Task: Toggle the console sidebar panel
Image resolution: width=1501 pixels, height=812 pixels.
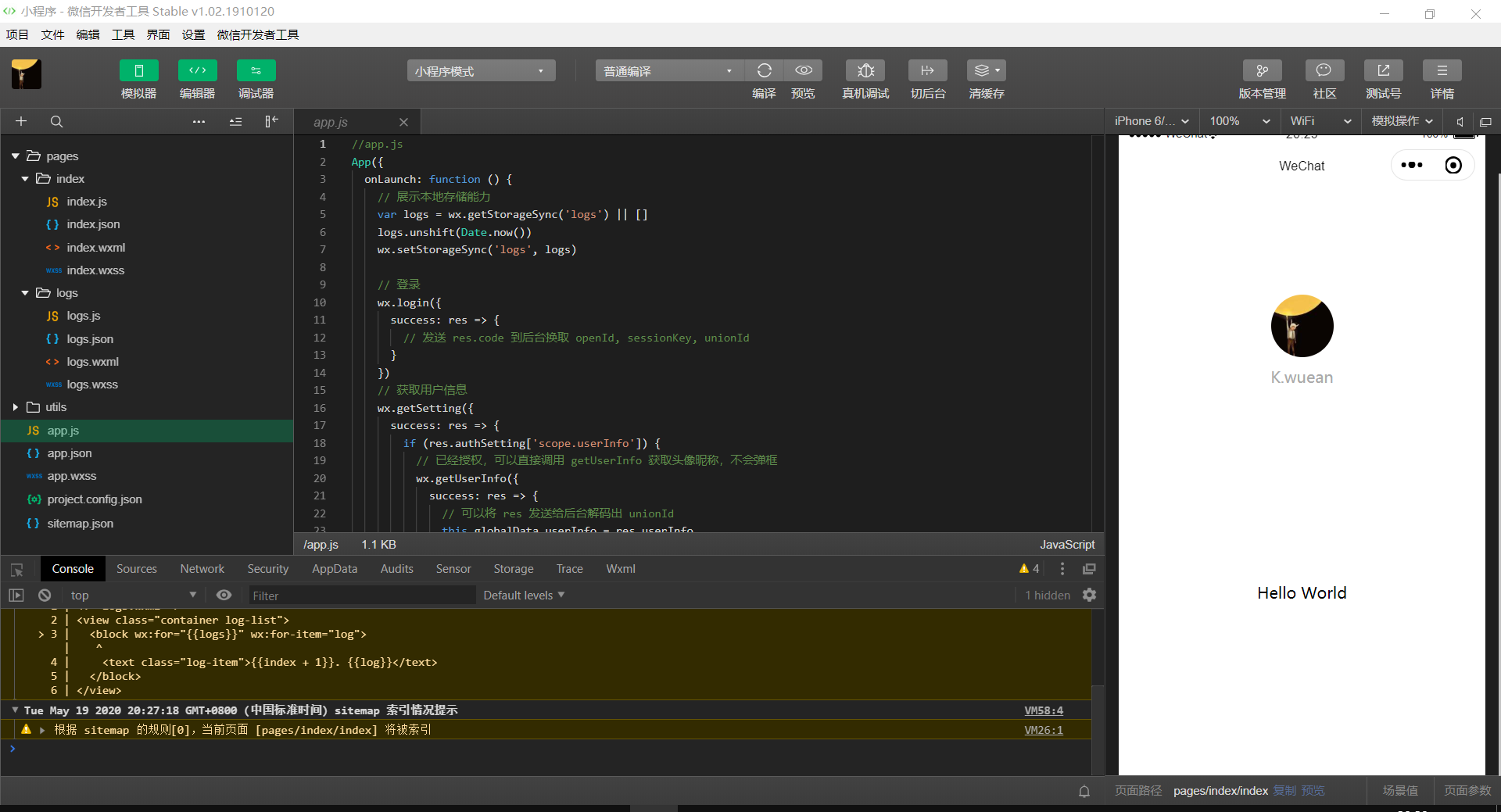Action: [16, 596]
